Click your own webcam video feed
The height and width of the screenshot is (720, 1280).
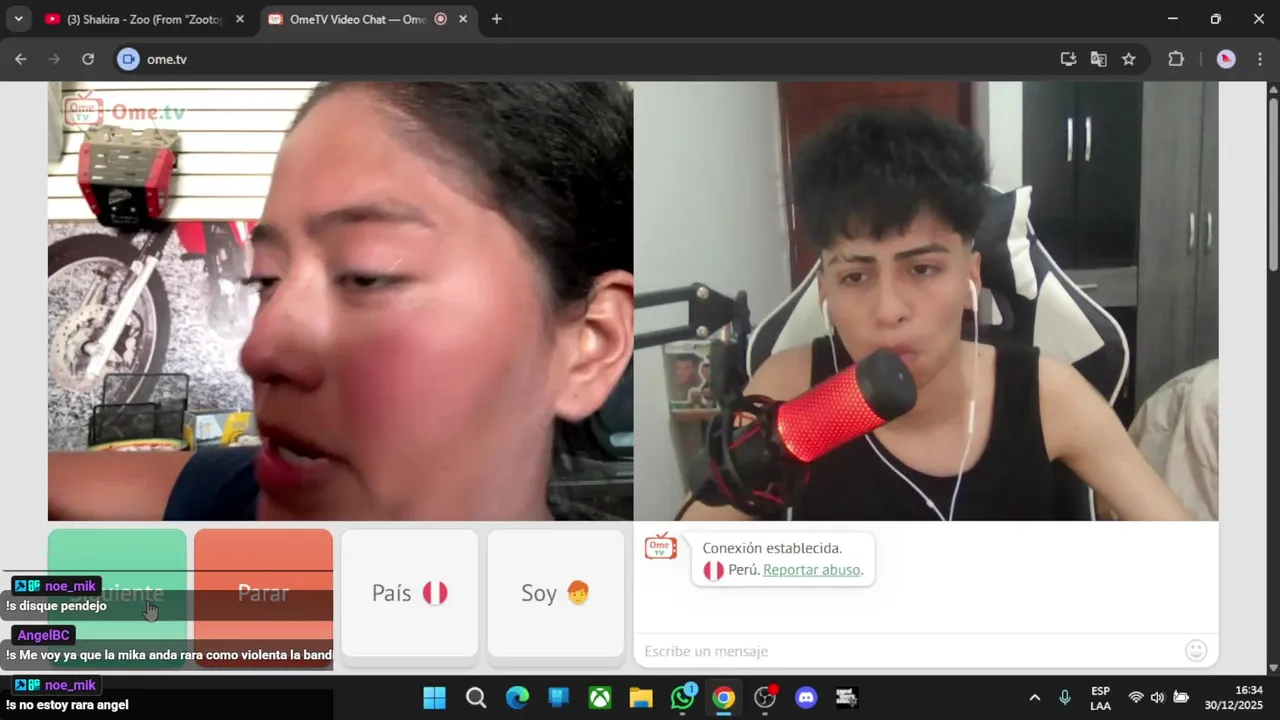pyautogui.click(x=926, y=301)
